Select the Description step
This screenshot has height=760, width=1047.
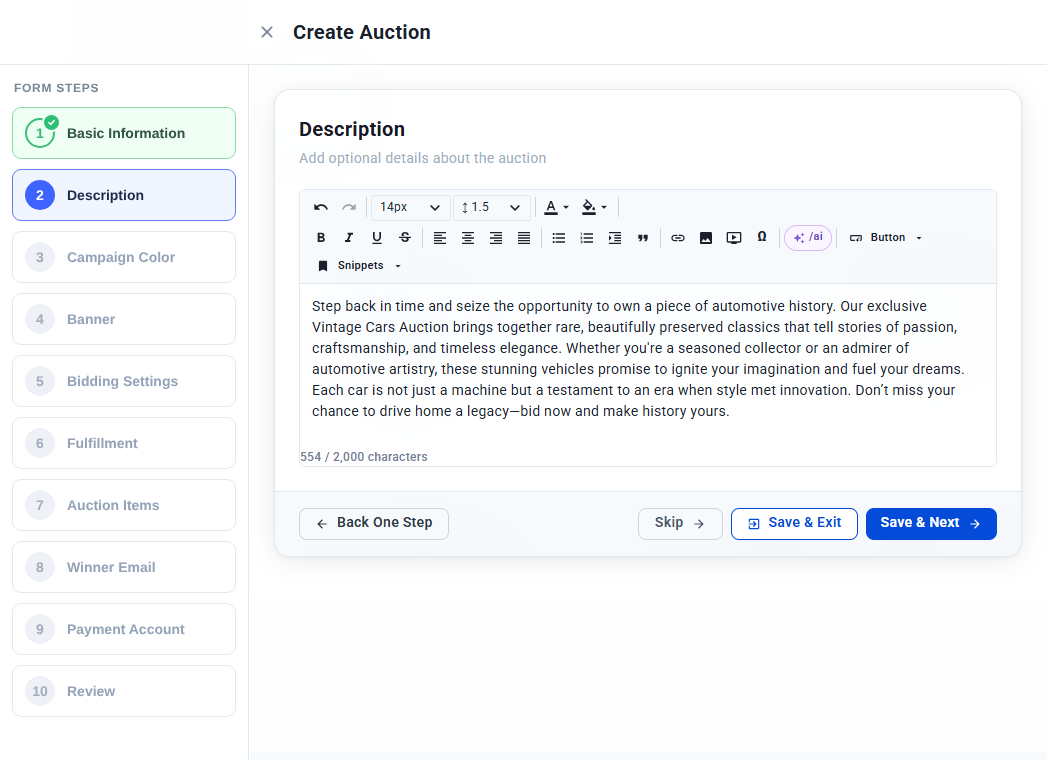pyautogui.click(x=124, y=195)
